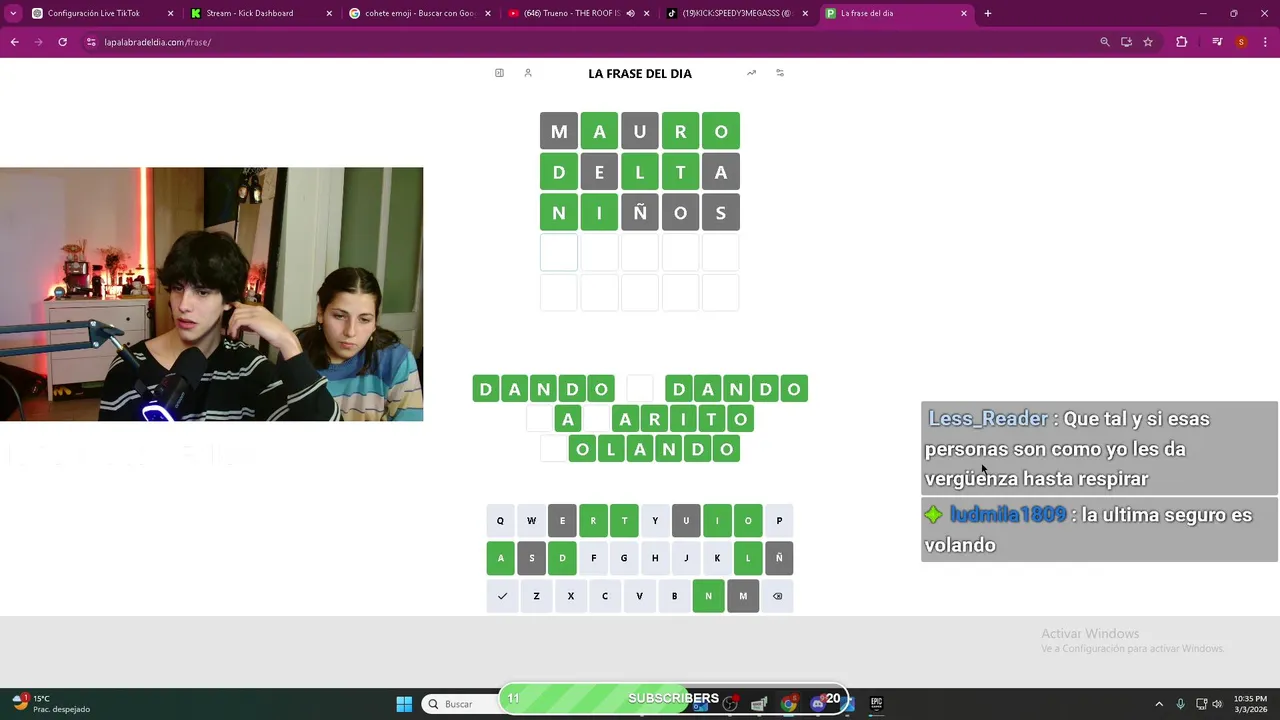The height and width of the screenshot is (720, 1280).
Task: Click the zoom magnifier icon in address bar
Action: tap(1105, 42)
